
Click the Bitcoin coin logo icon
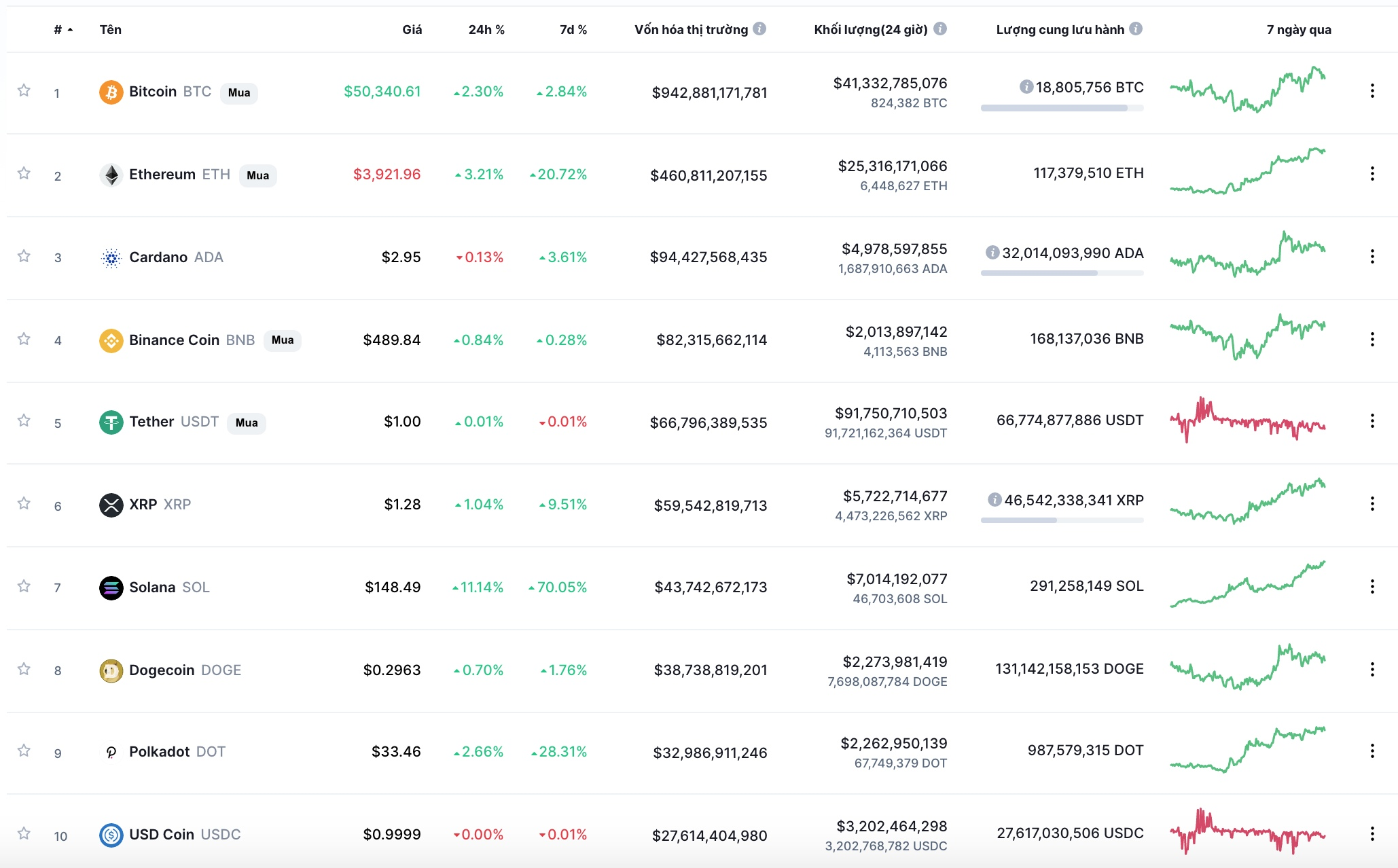point(111,92)
